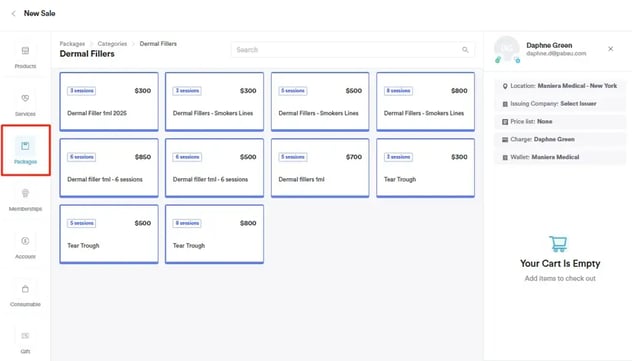Viewport: 632px width, 361px height.
Task: Click the Dermal Fillers breadcrumb item
Action: (x=158, y=44)
